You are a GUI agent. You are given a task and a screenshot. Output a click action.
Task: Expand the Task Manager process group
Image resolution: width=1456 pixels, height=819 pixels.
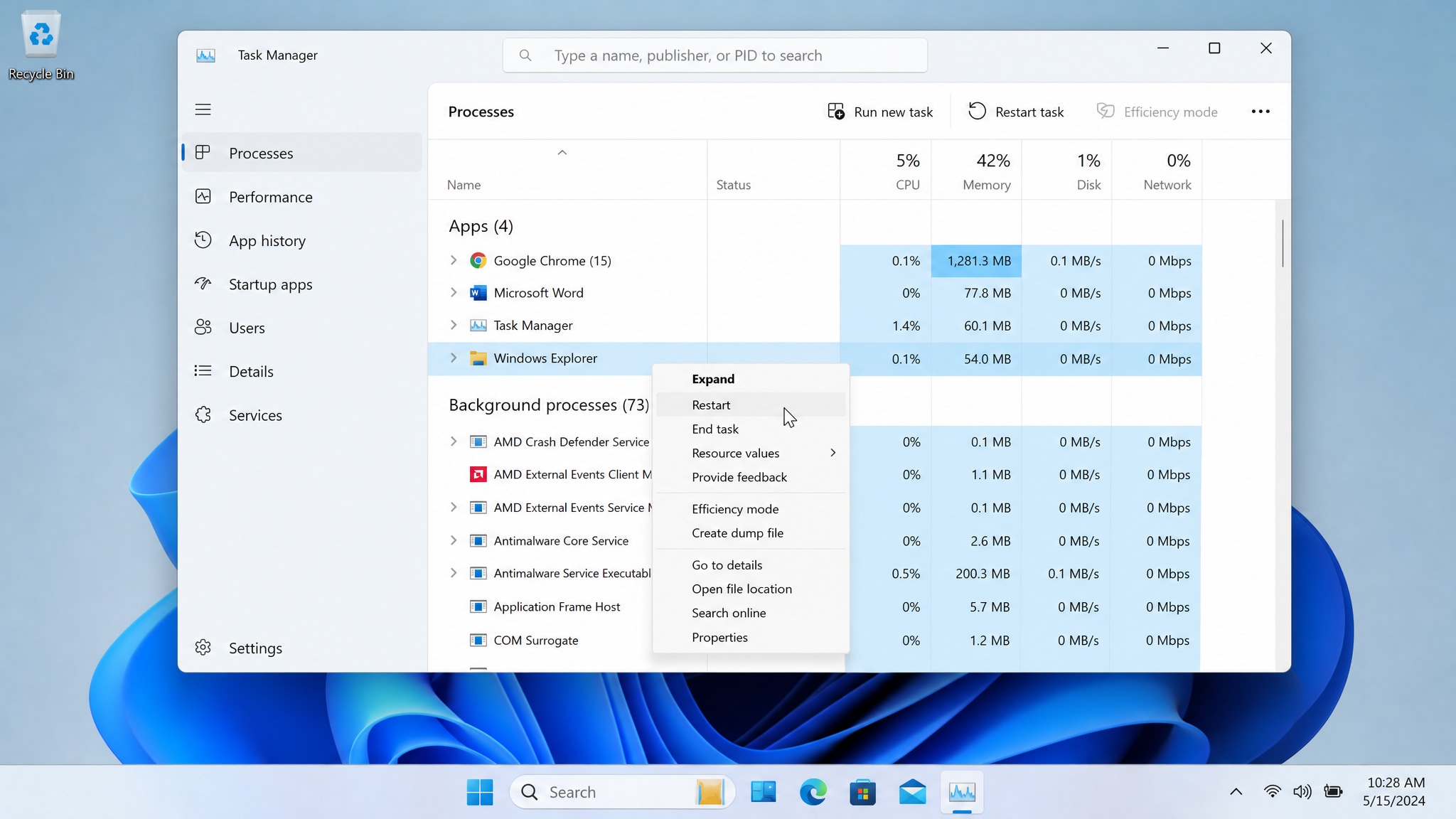pos(454,325)
